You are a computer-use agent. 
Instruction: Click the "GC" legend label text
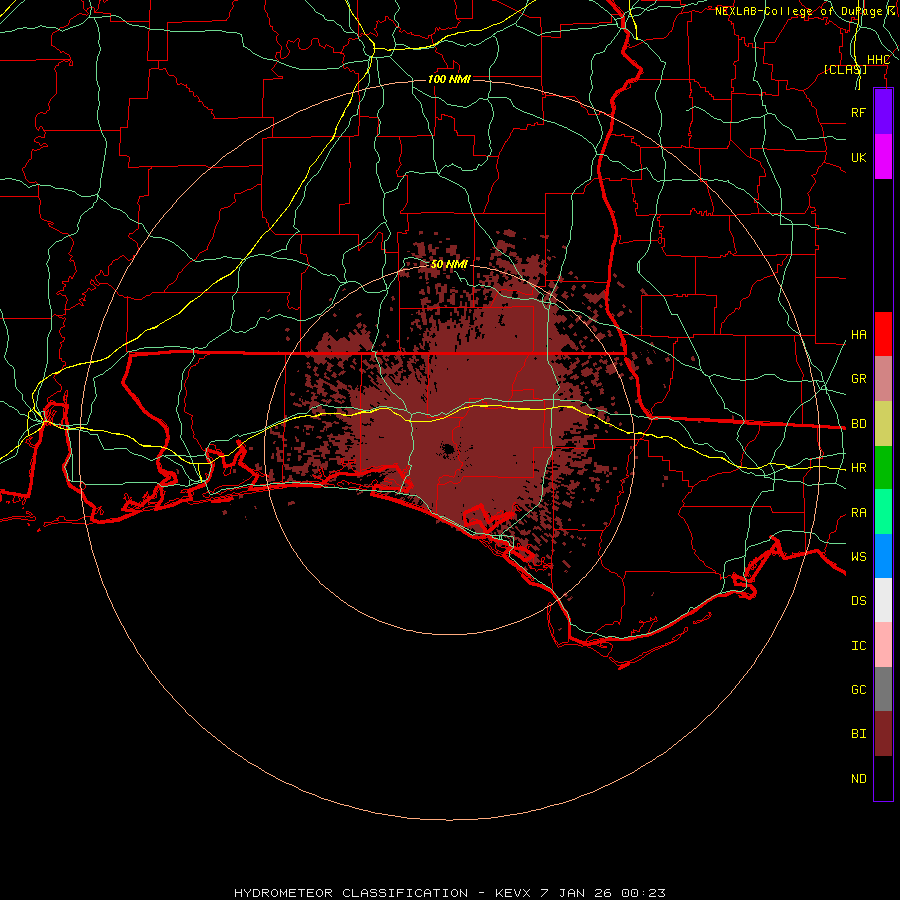[858, 690]
